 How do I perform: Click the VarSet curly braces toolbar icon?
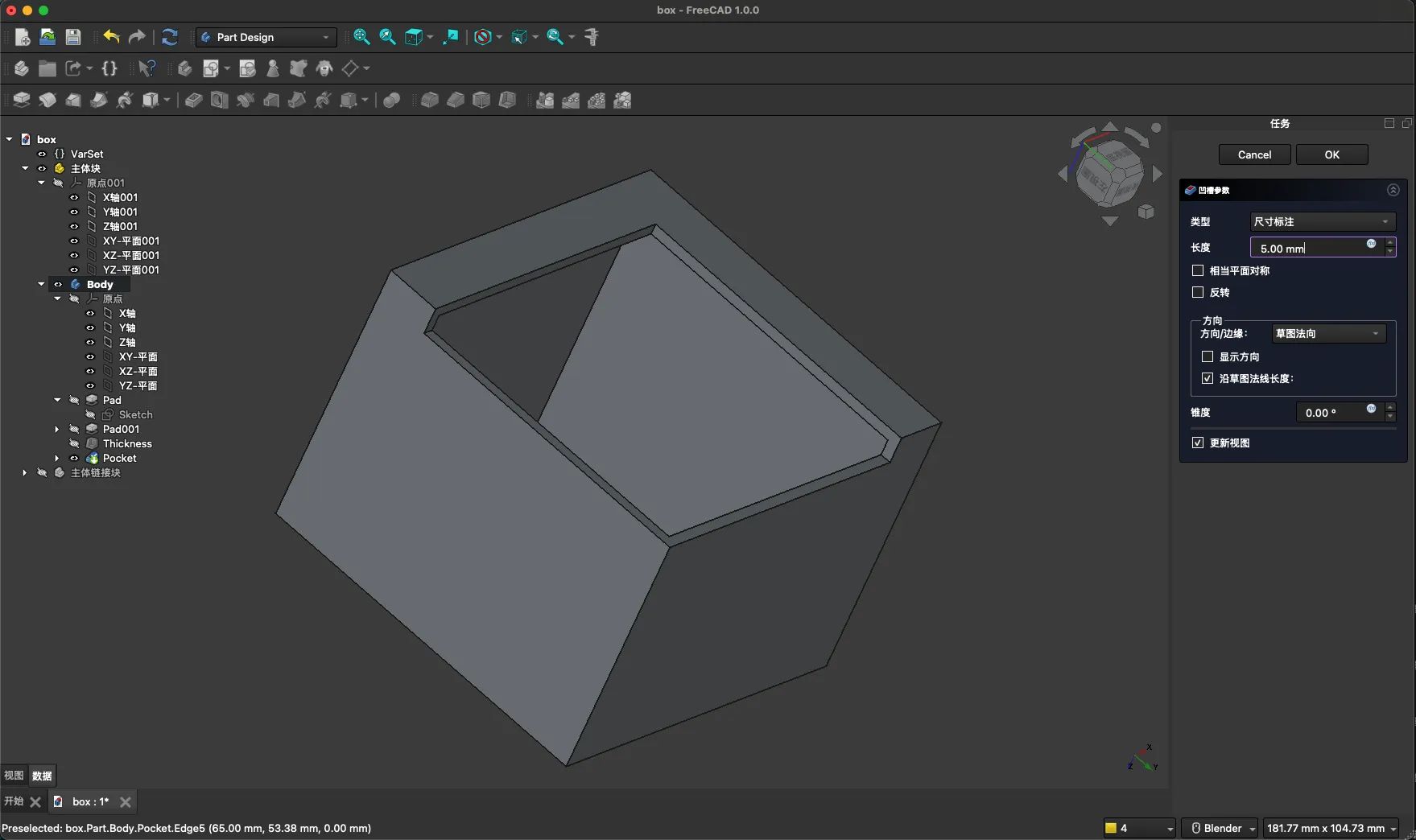109,68
